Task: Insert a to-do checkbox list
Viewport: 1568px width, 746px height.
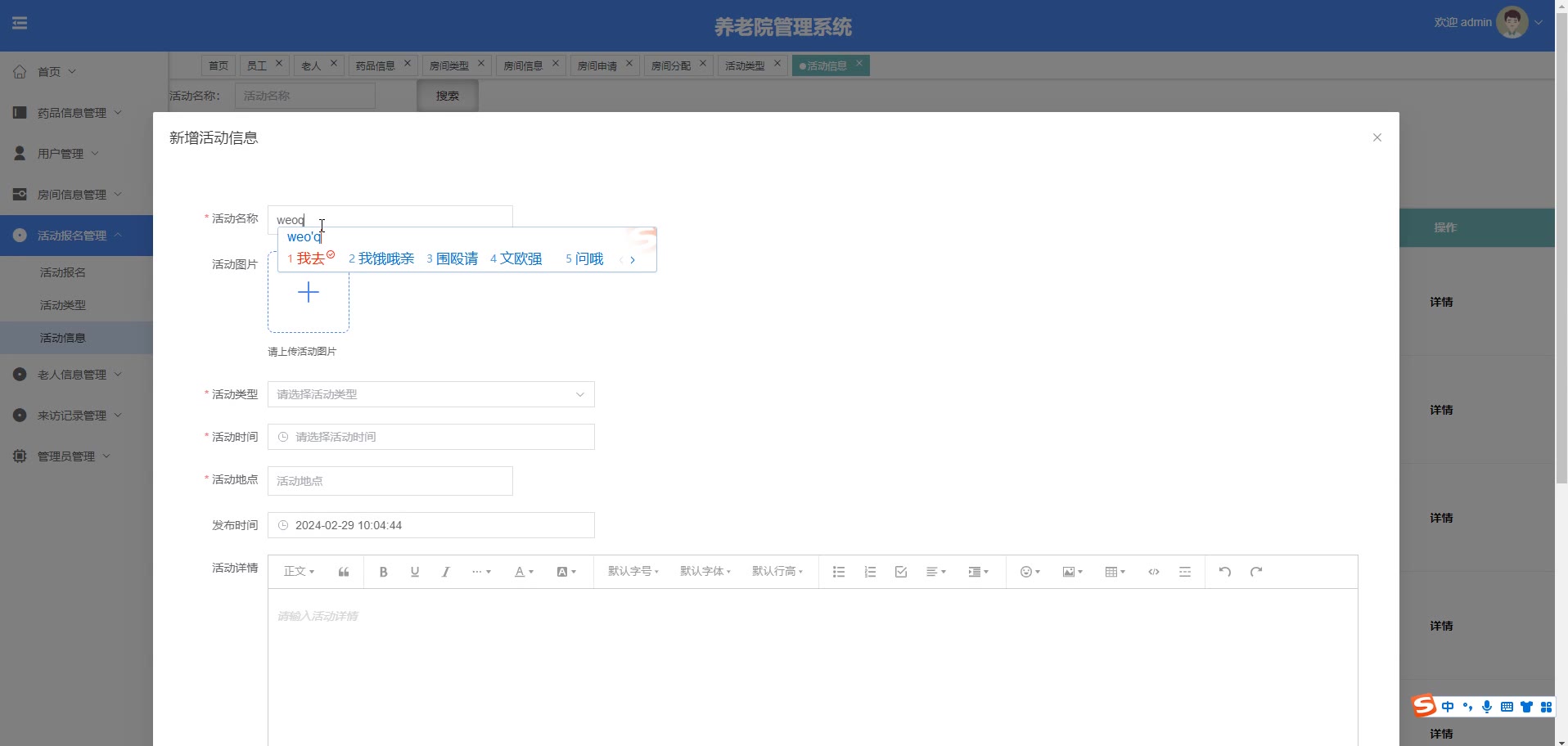Action: [901, 572]
